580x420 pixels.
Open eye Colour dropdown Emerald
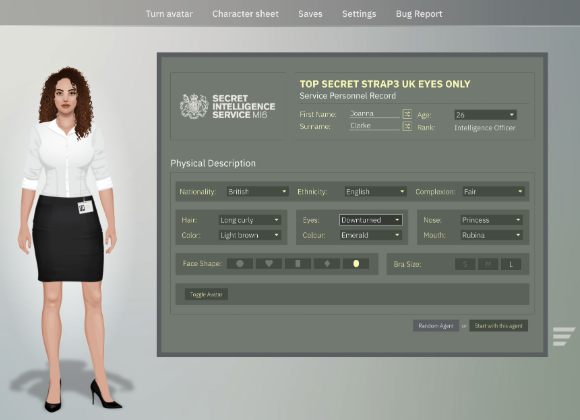371,235
